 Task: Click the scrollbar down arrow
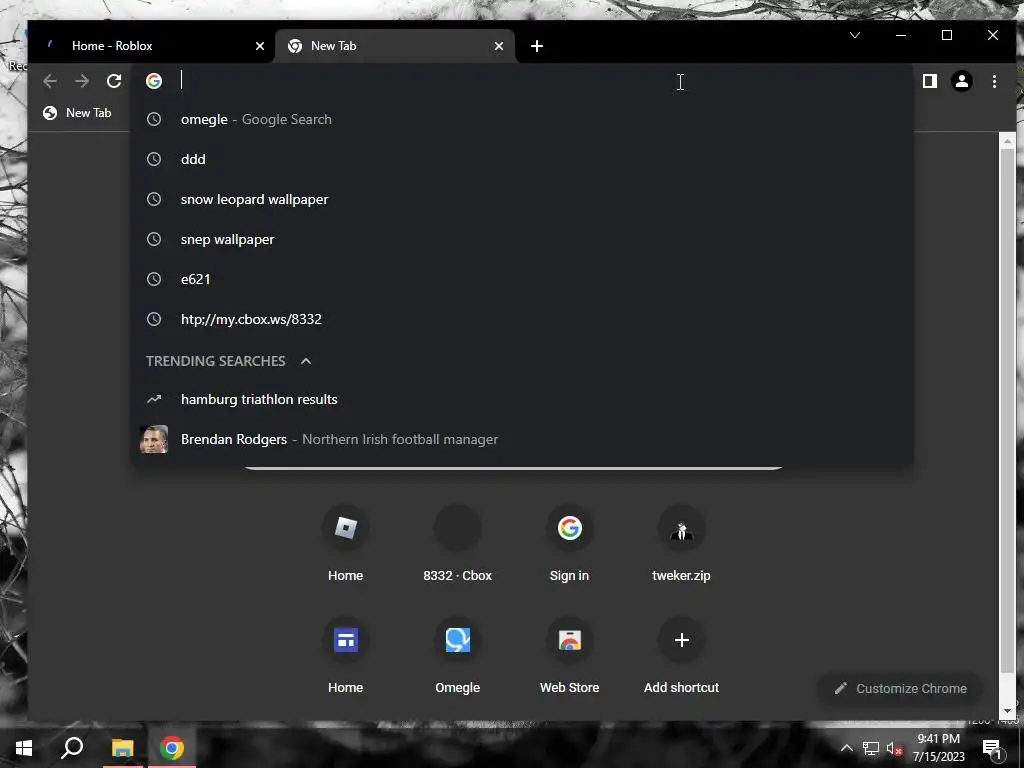[x=1007, y=711]
